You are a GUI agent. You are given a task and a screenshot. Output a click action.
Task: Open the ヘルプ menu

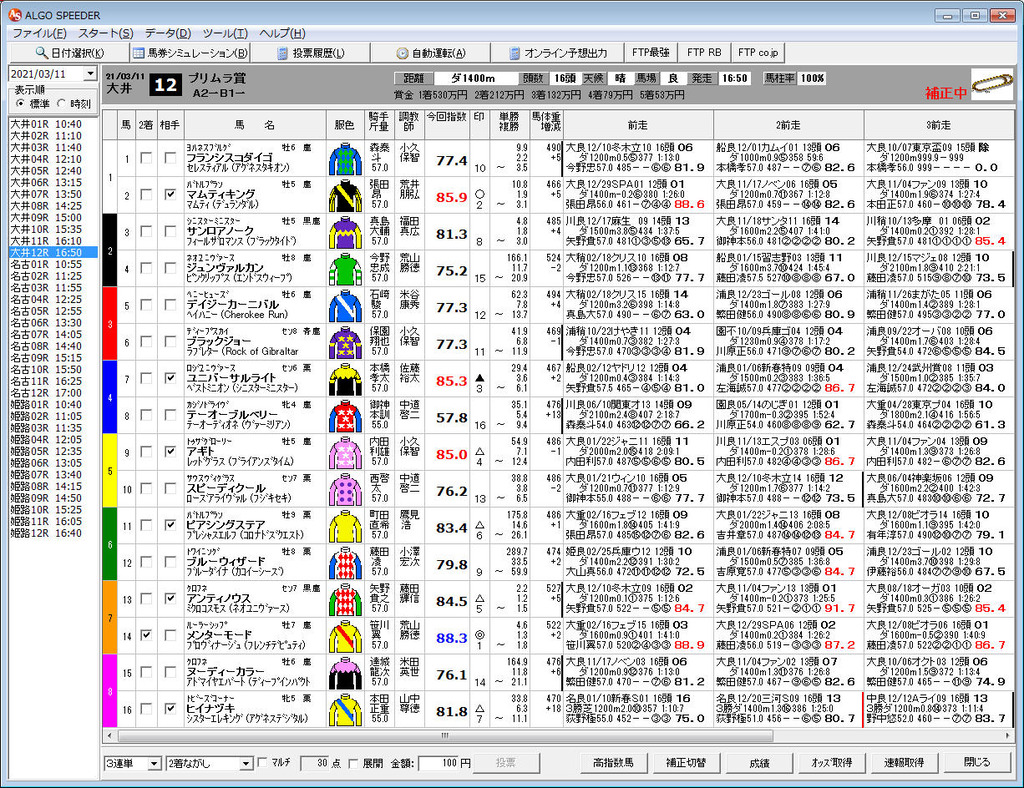pos(282,33)
